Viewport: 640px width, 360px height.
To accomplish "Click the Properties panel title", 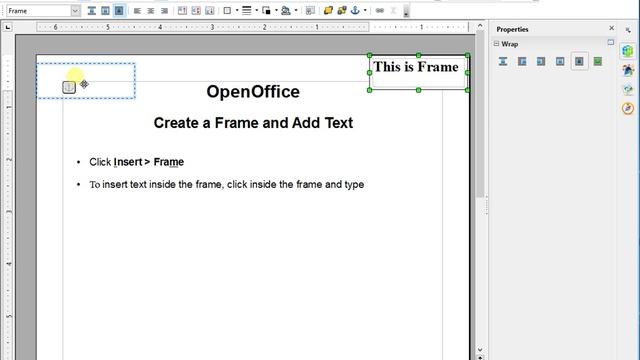I will pos(512,29).
